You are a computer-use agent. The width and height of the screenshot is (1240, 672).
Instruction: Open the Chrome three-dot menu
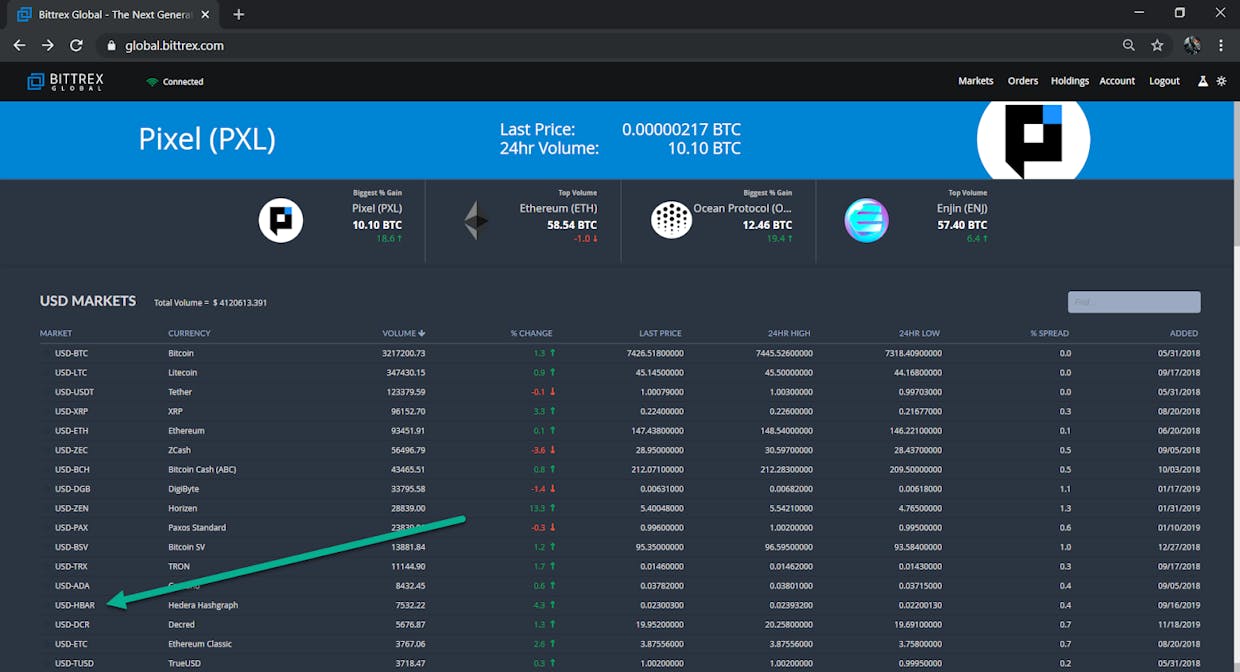pos(1221,45)
